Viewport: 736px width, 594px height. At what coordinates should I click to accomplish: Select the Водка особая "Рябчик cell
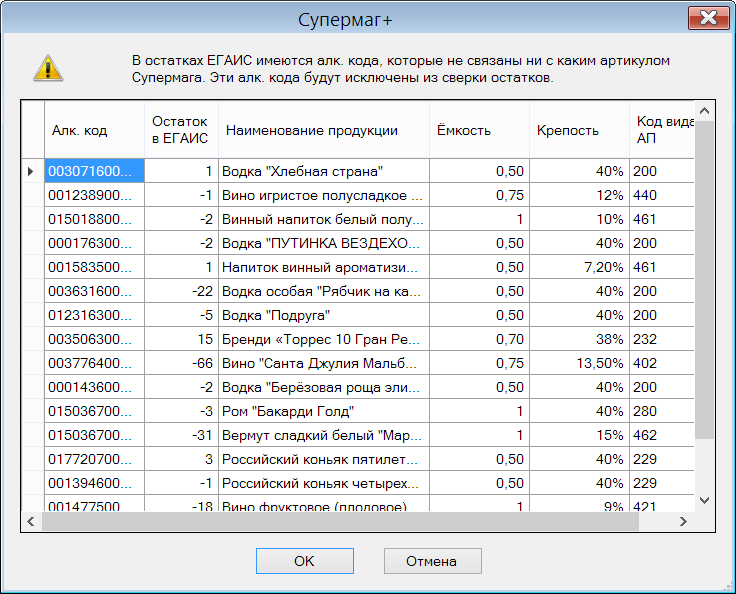(x=324, y=291)
